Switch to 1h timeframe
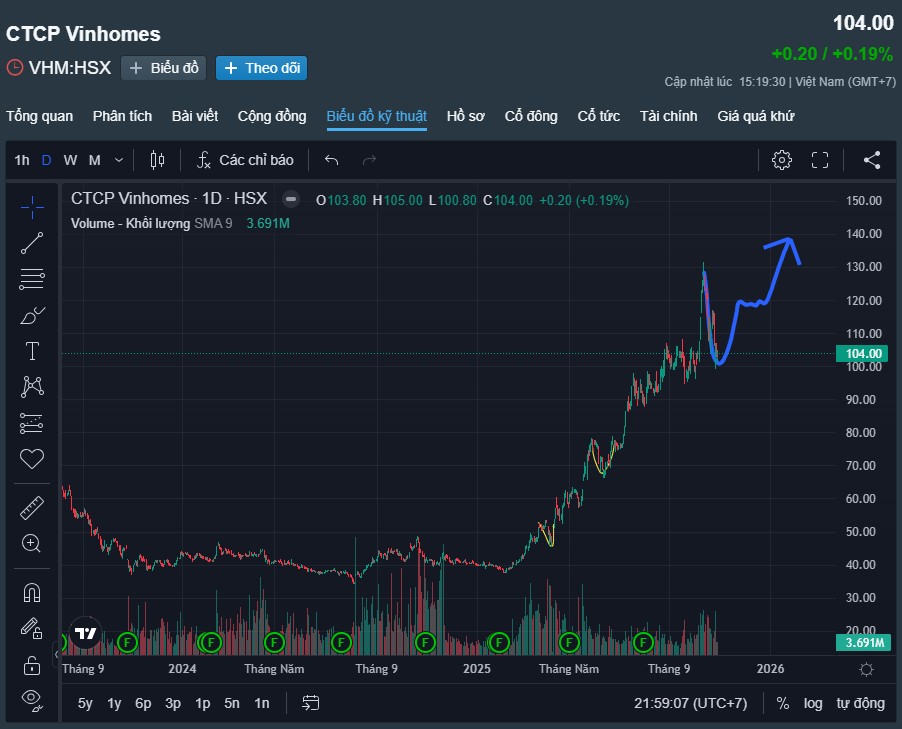The image size is (902, 729). pyautogui.click(x=22, y=160)
